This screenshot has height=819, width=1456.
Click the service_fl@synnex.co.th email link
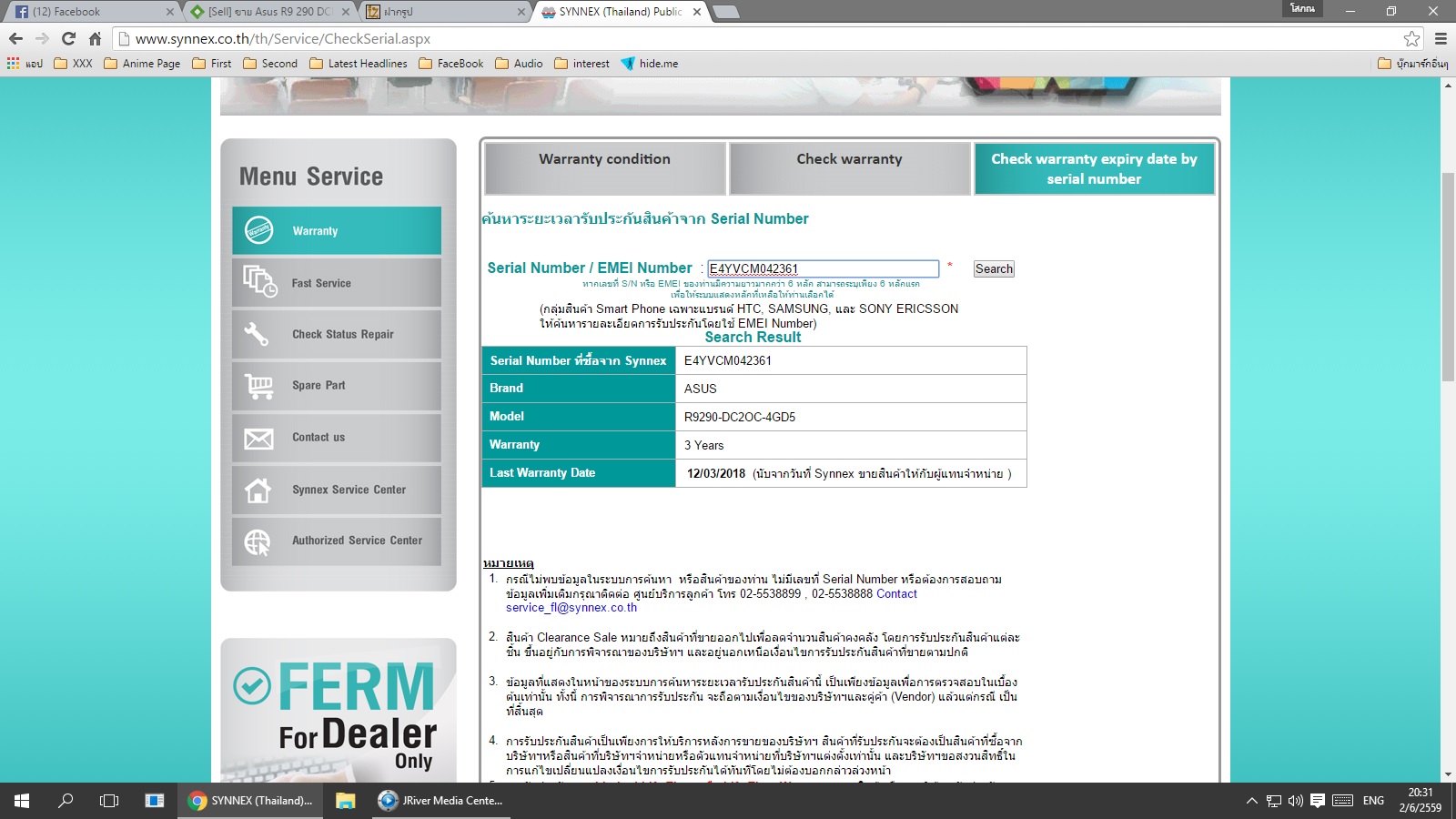[x=571, y=608]
